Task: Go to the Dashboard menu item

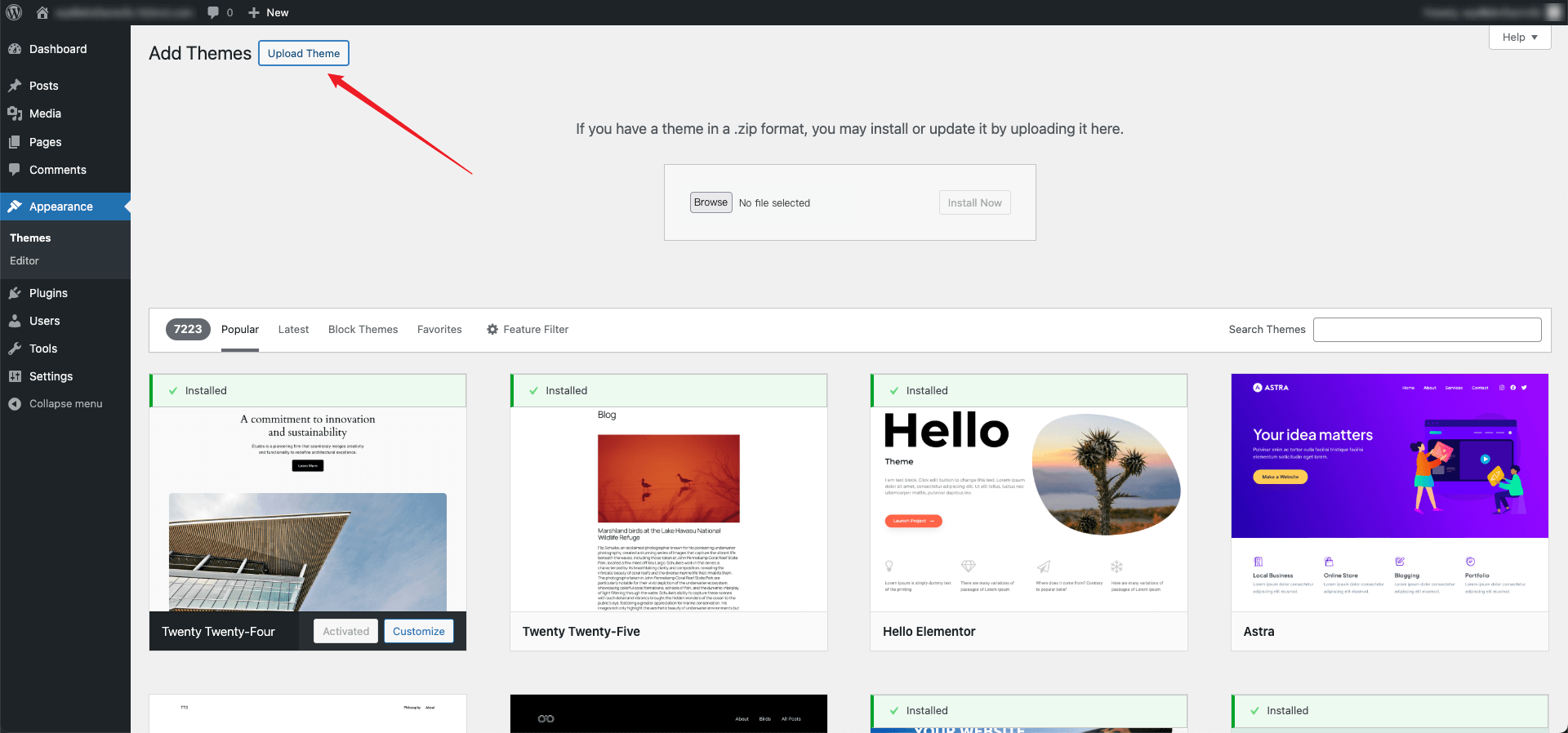Action: click(58, 49)
